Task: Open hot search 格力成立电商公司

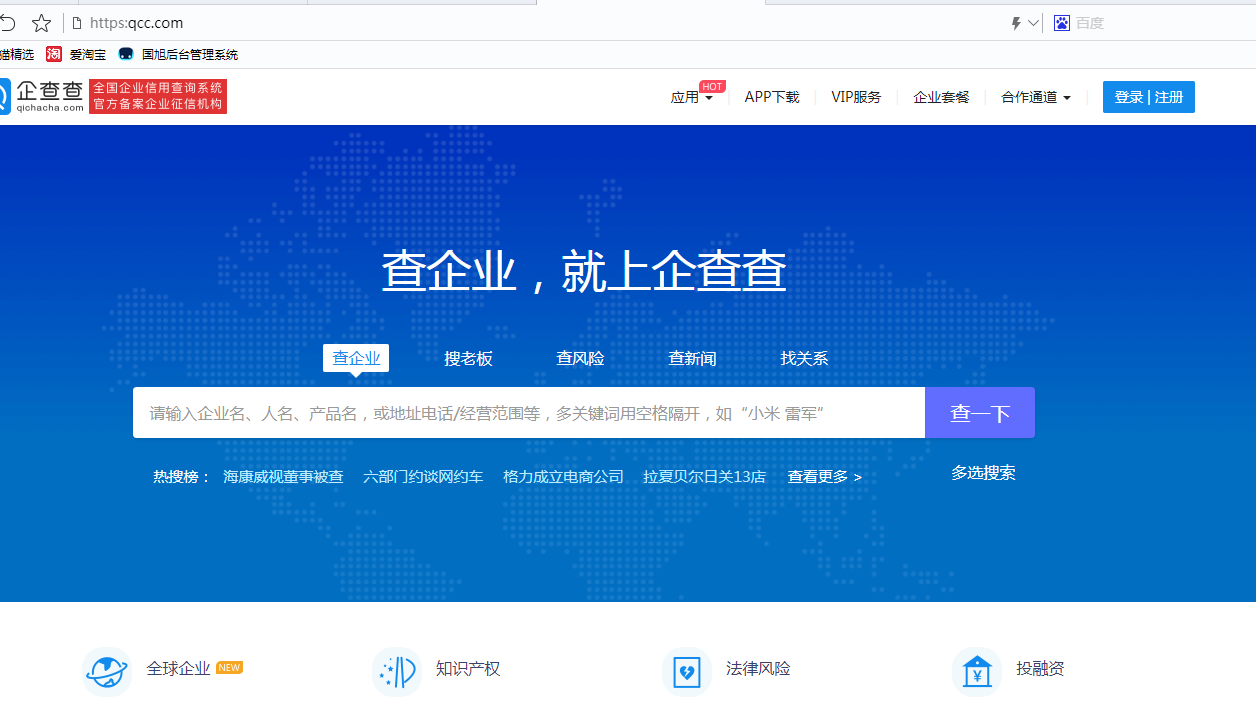Action: pyautogui.click(x=563, y=477)
